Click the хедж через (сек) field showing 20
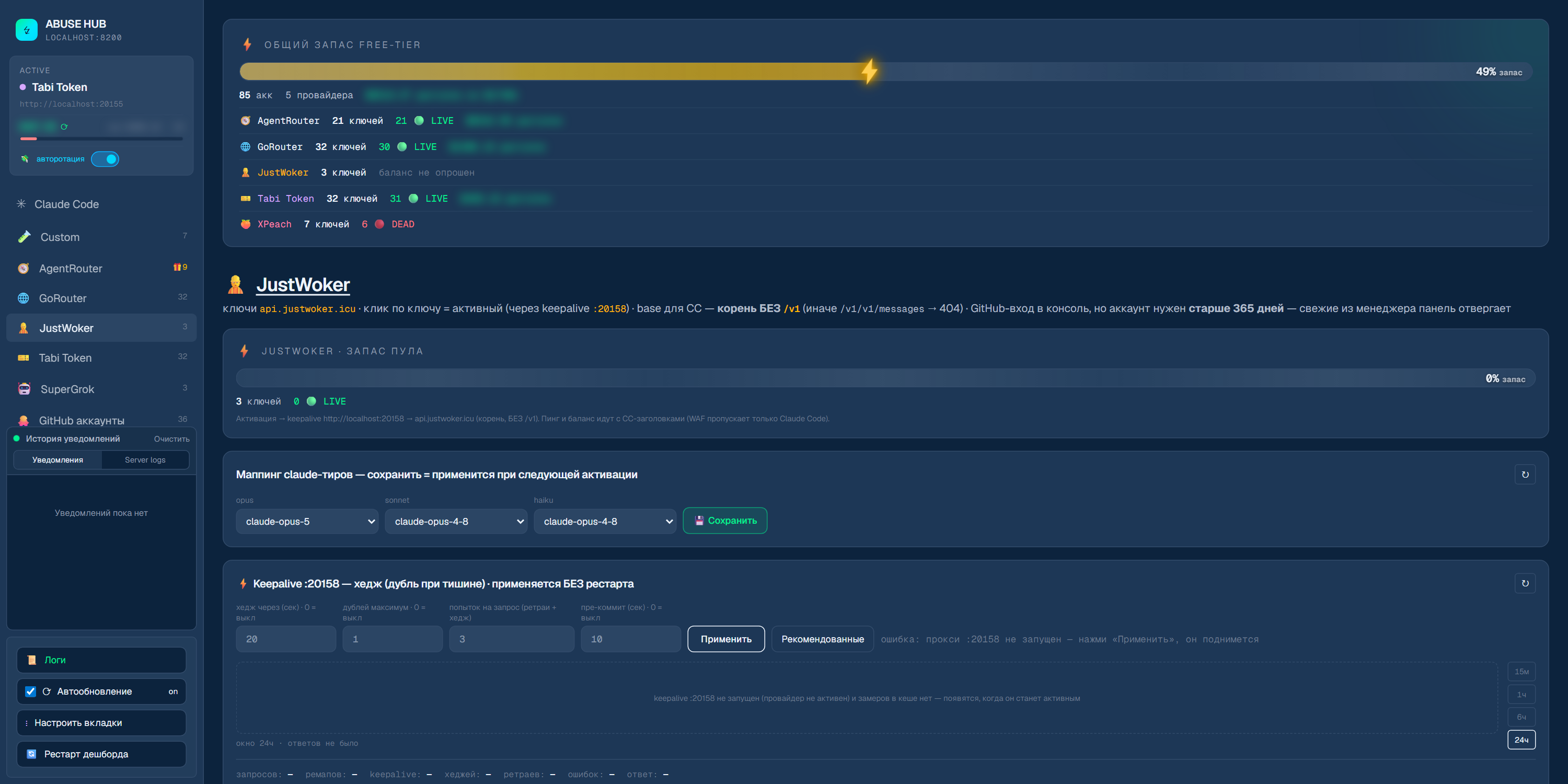The height and width of the screenshot is (784, 1568). [285, 639]
